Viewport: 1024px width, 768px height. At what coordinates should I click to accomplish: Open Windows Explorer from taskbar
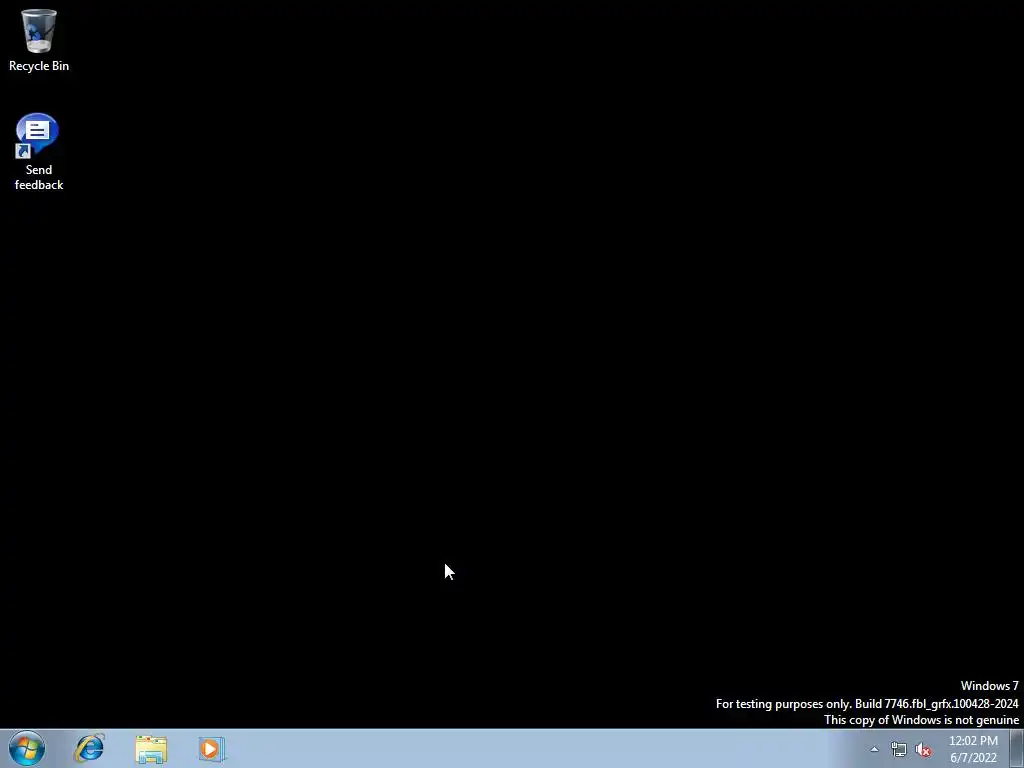pyautogui.click(x=151, y=749)
